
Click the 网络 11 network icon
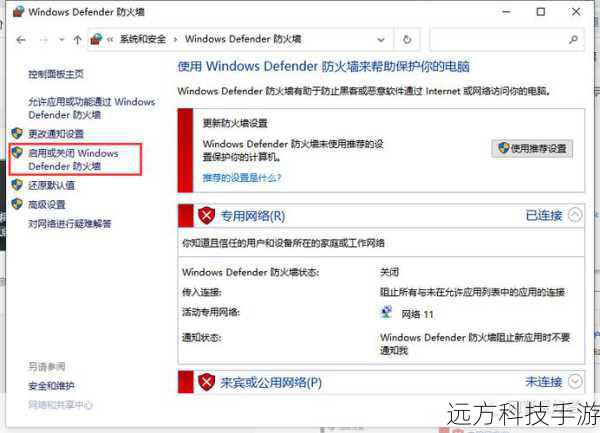(386, 313)
